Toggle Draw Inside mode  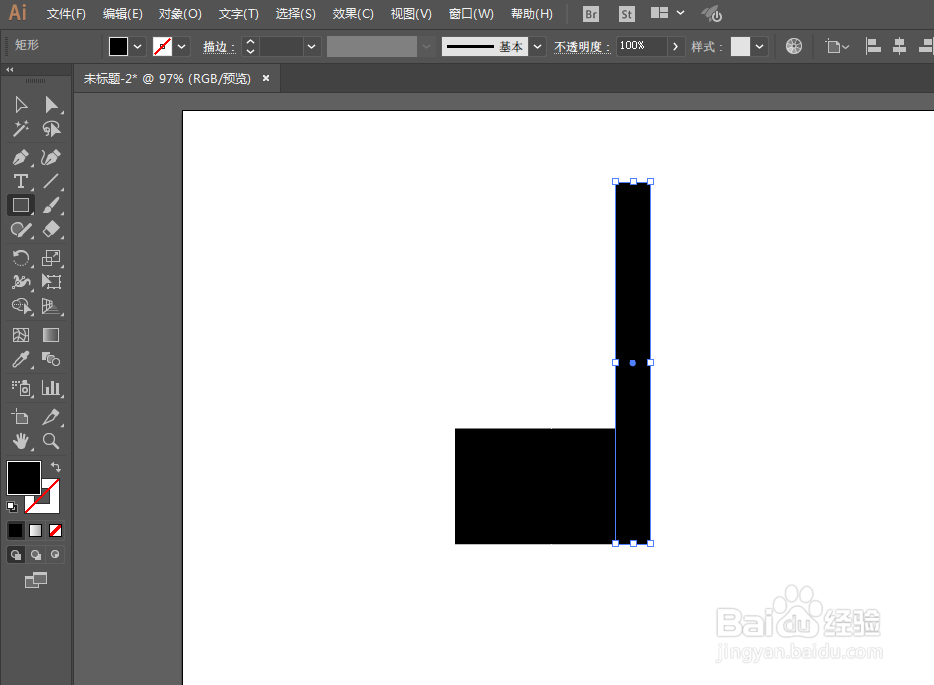point(55,555)
